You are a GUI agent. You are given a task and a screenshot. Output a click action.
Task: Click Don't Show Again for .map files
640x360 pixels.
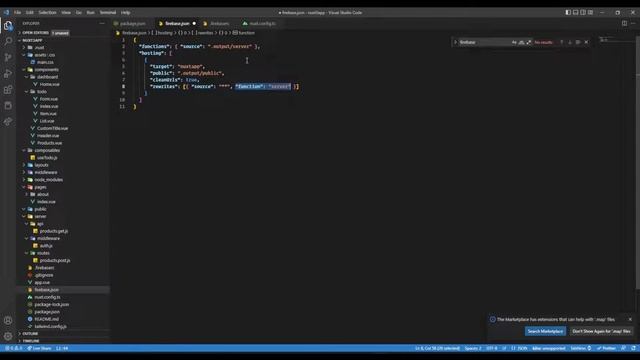tap(601, 331)
